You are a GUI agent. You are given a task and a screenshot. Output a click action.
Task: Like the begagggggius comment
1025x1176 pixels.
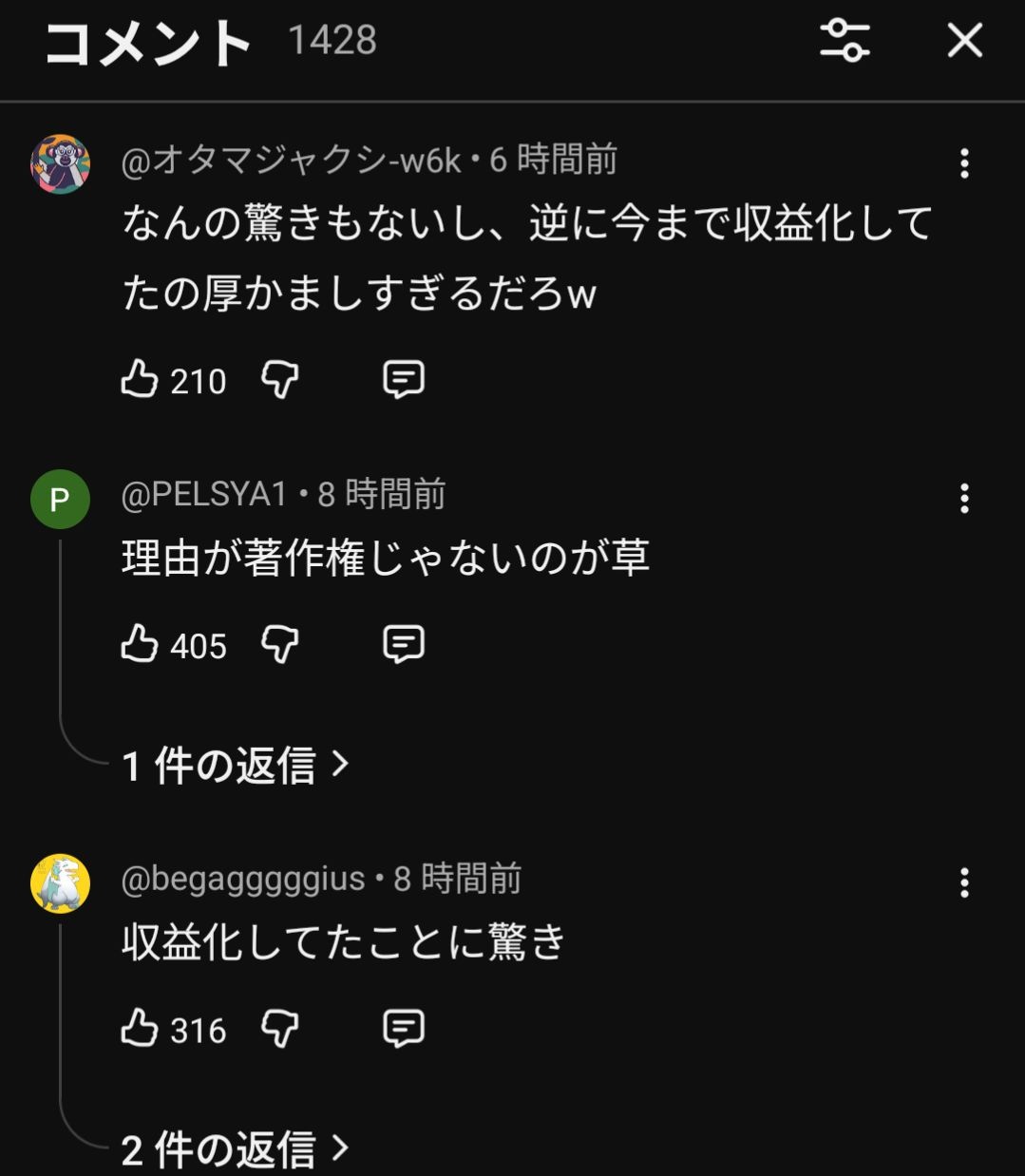click(140, 1029)
